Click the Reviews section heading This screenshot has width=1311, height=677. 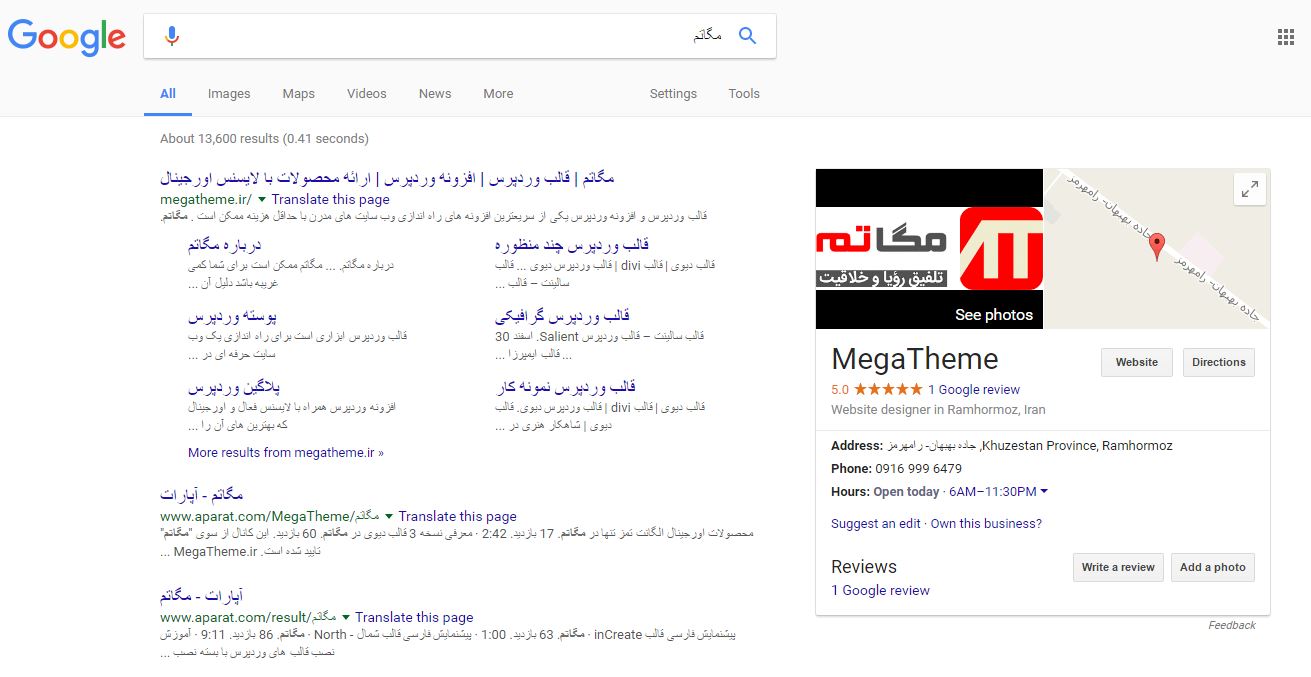coord(864,567)
